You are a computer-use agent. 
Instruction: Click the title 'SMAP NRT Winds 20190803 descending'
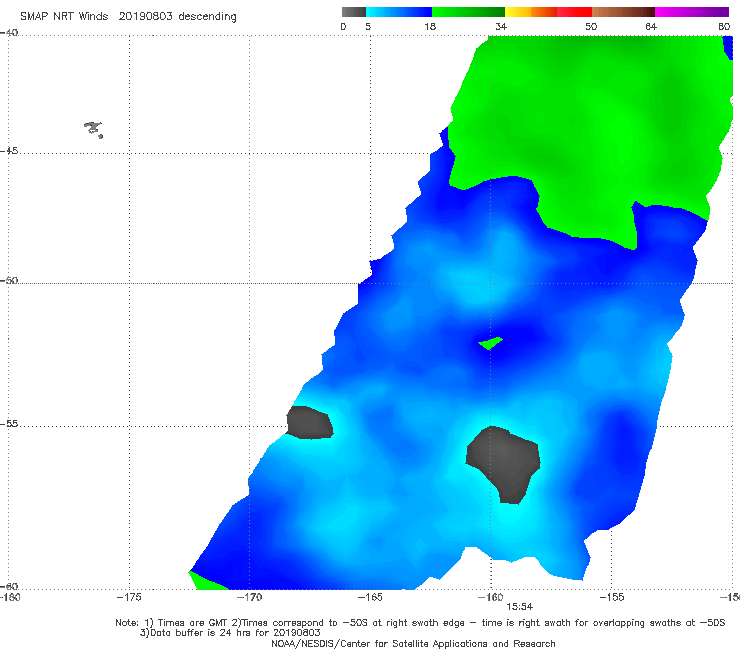(128, 17)
